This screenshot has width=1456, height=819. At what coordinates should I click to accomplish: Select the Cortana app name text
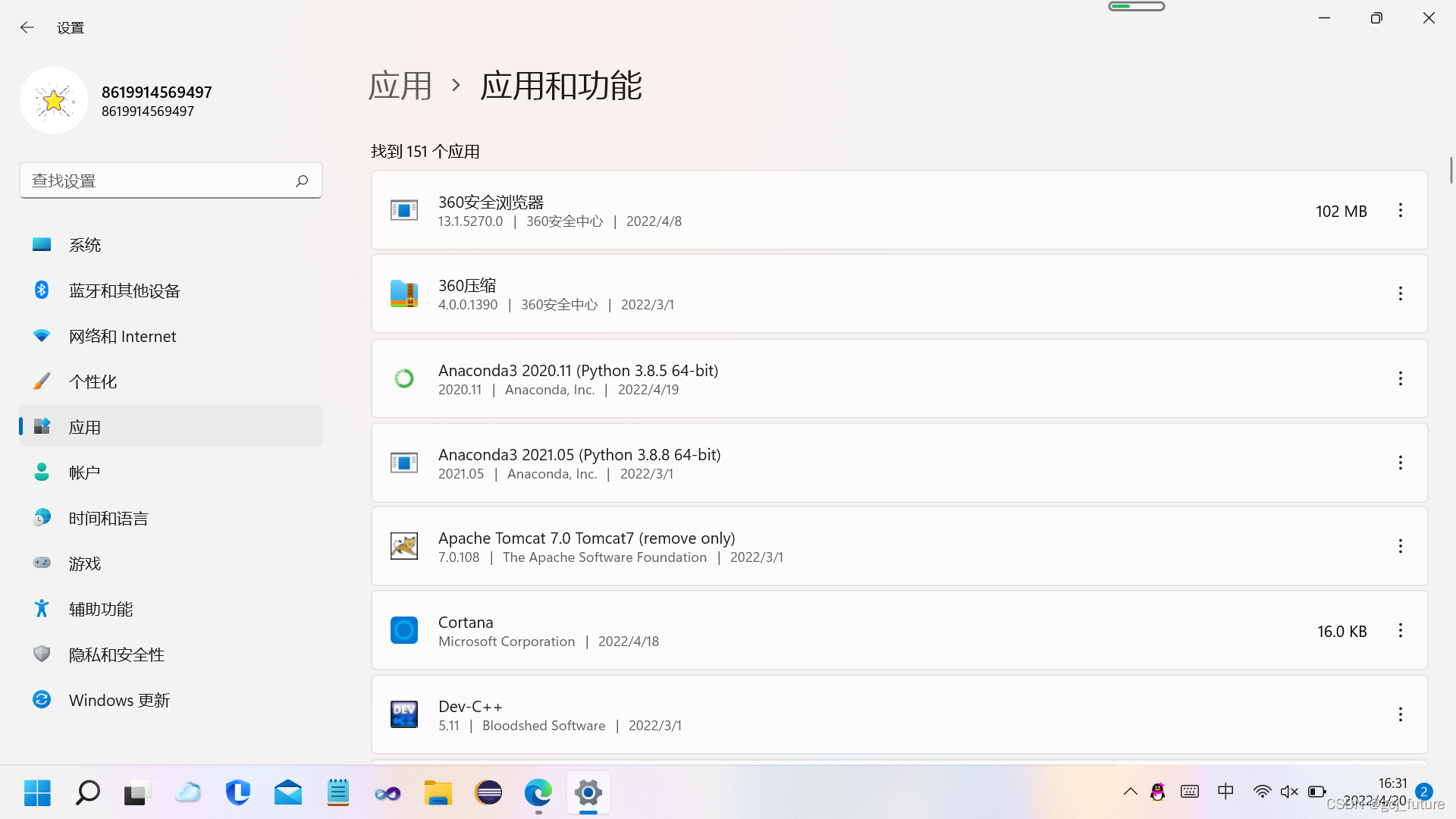[466, 623]
